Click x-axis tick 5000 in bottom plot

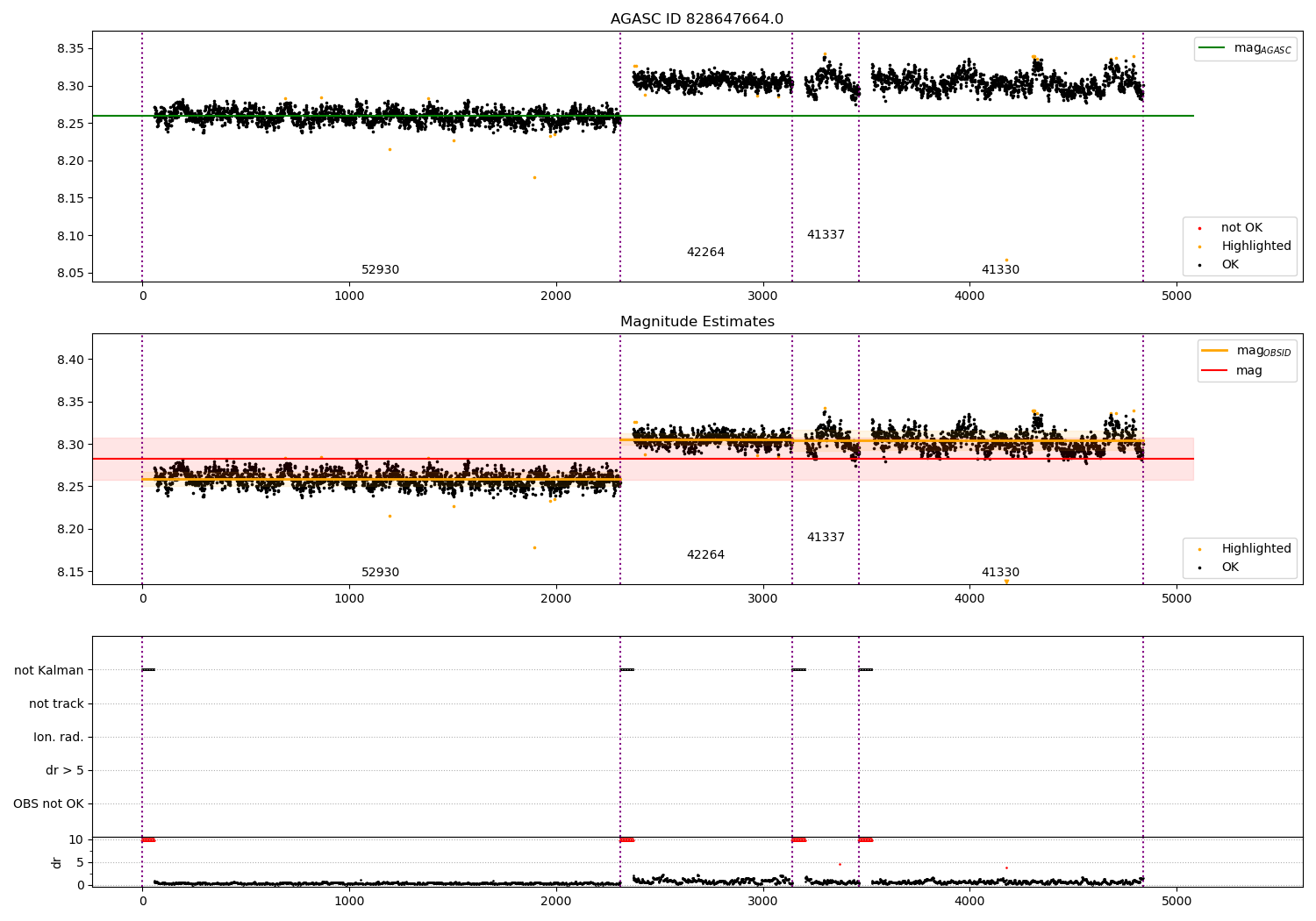coord(1177,901)
